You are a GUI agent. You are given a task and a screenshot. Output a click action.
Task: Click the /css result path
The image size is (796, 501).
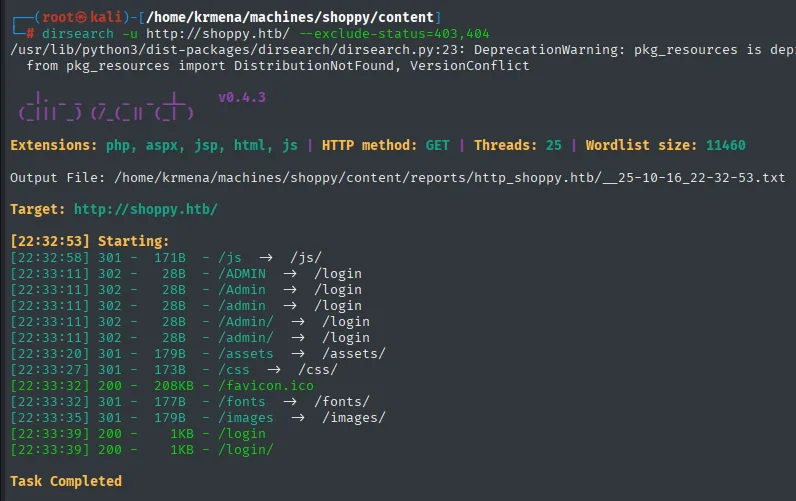tap(234, 370)
